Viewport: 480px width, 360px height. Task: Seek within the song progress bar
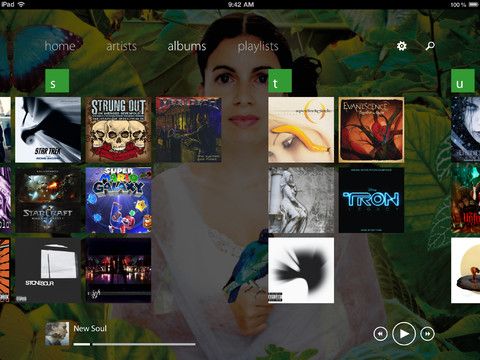coord(134,344)
